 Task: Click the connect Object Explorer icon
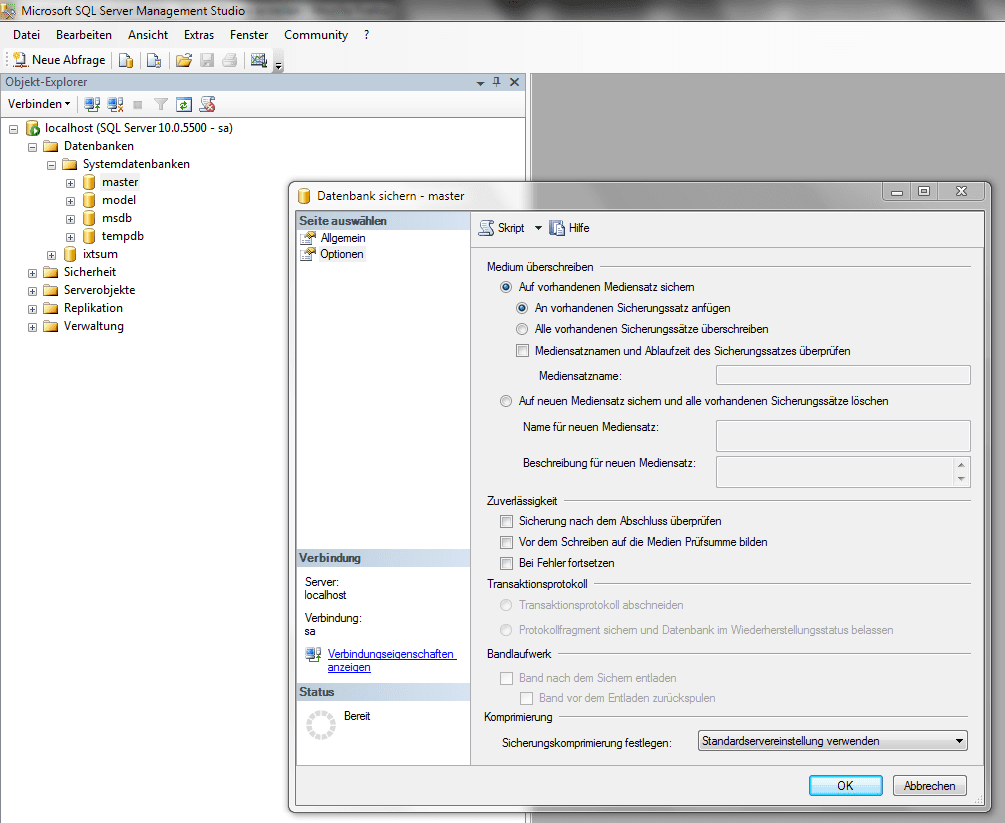click(92, 104)
